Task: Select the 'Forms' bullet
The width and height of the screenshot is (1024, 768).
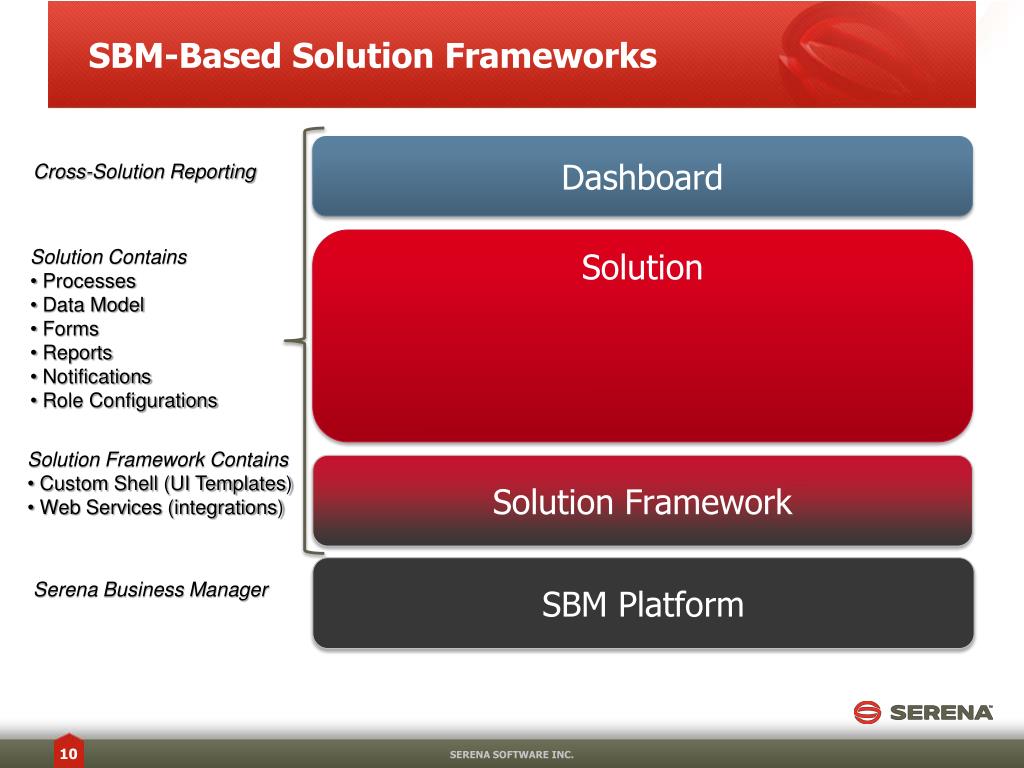Action: 65,328
